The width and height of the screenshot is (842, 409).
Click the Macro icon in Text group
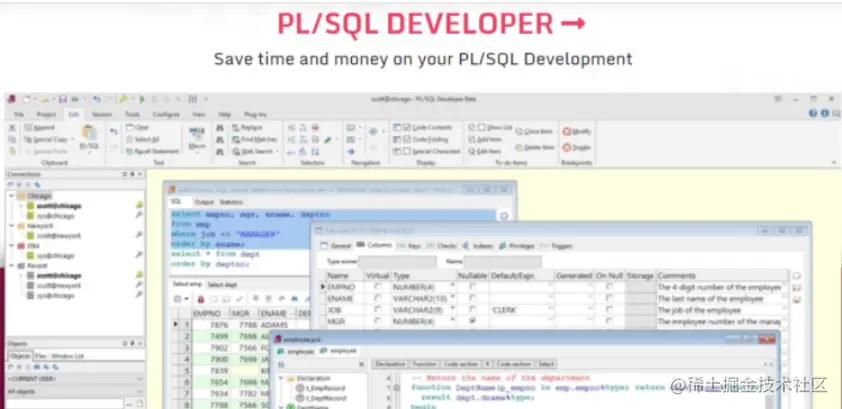tap(197, 133)
